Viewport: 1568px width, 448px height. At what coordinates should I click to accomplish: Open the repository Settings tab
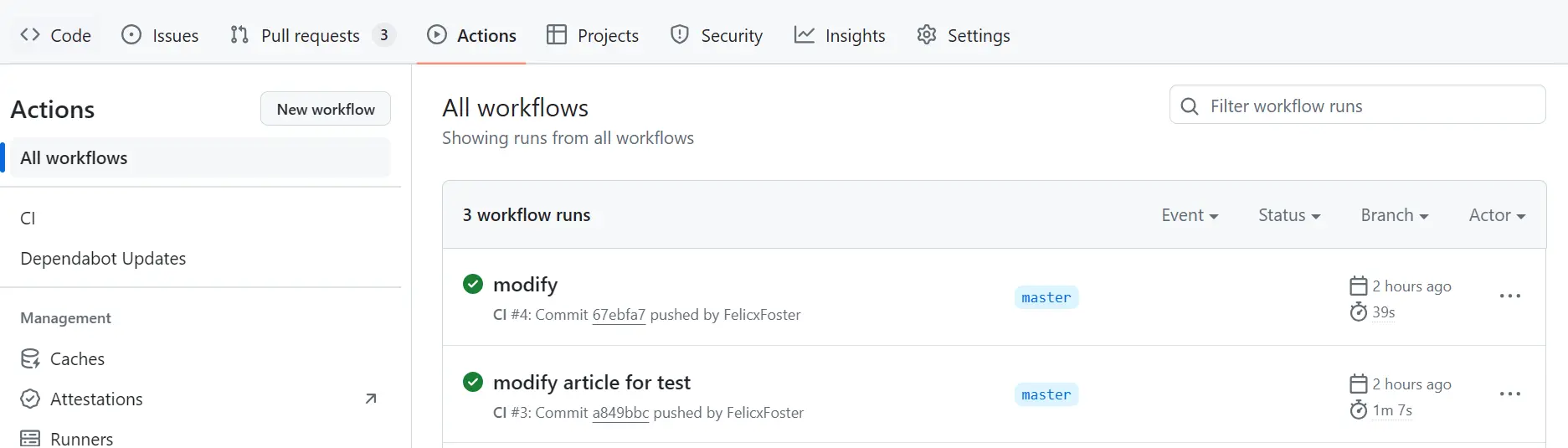tap(964, 35)
